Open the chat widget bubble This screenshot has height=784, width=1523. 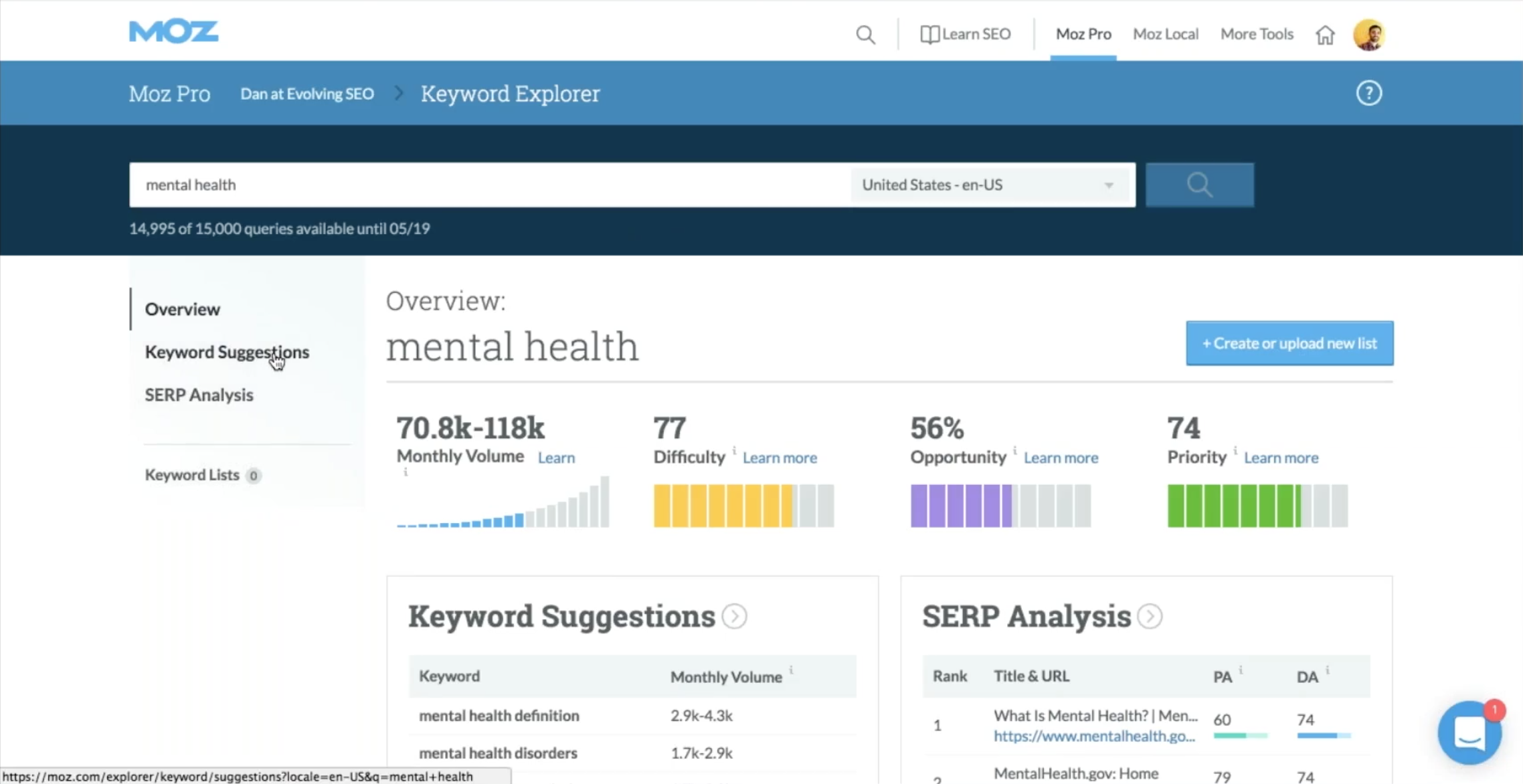pyautogui.click(x=1469, y=733)
